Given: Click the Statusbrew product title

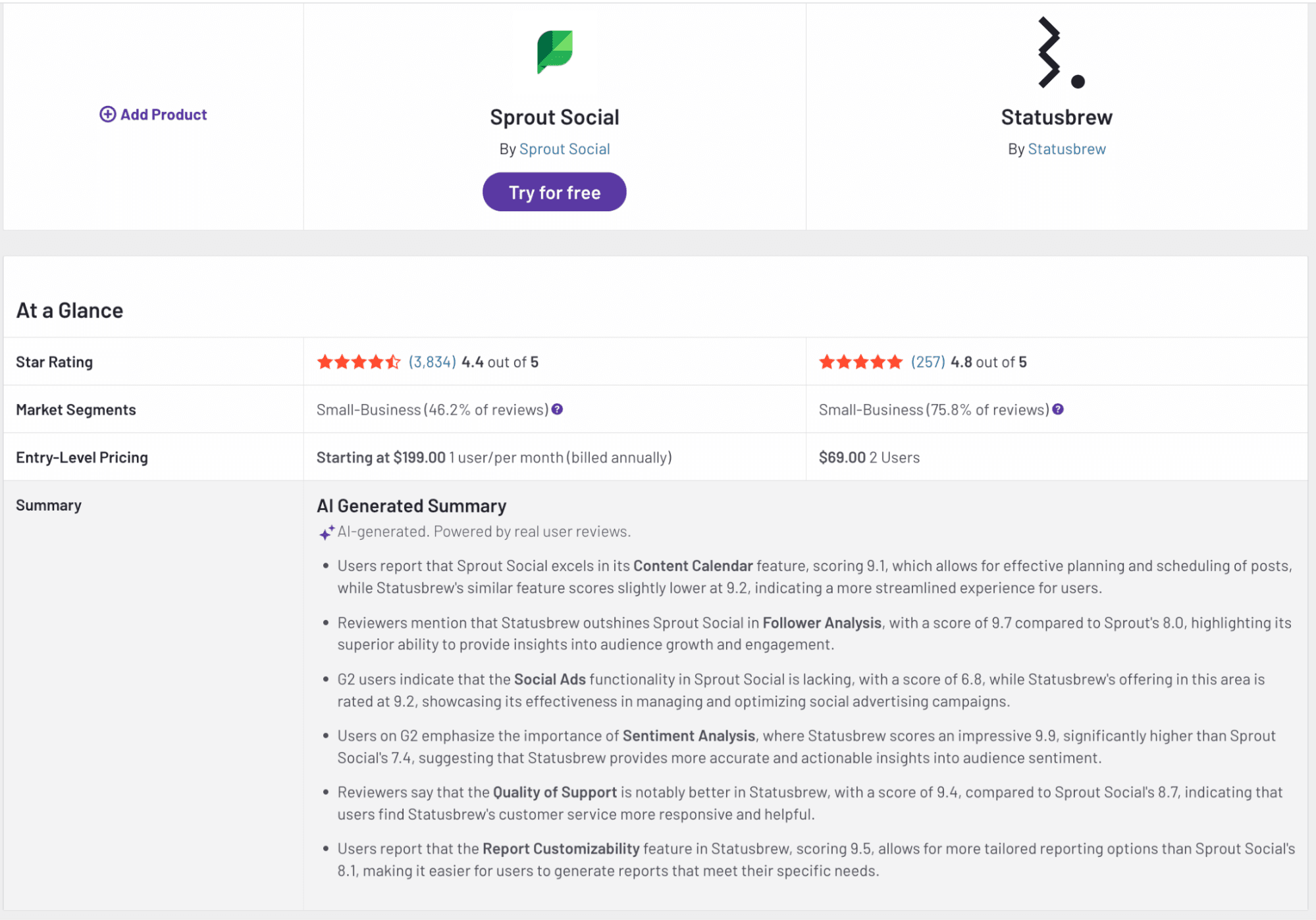Looking at the screenshot, I should (x=1057, y=117).
